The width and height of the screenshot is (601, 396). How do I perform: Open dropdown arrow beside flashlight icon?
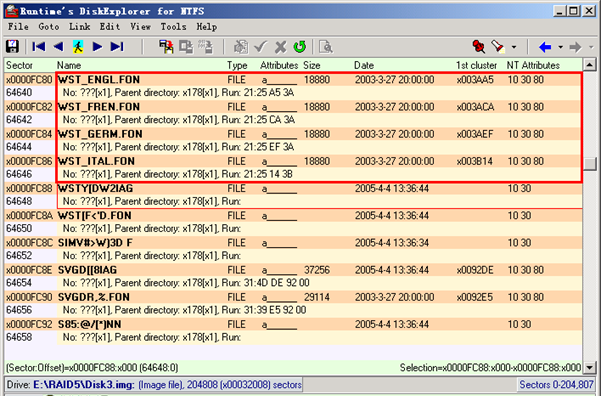coord(514,47)
